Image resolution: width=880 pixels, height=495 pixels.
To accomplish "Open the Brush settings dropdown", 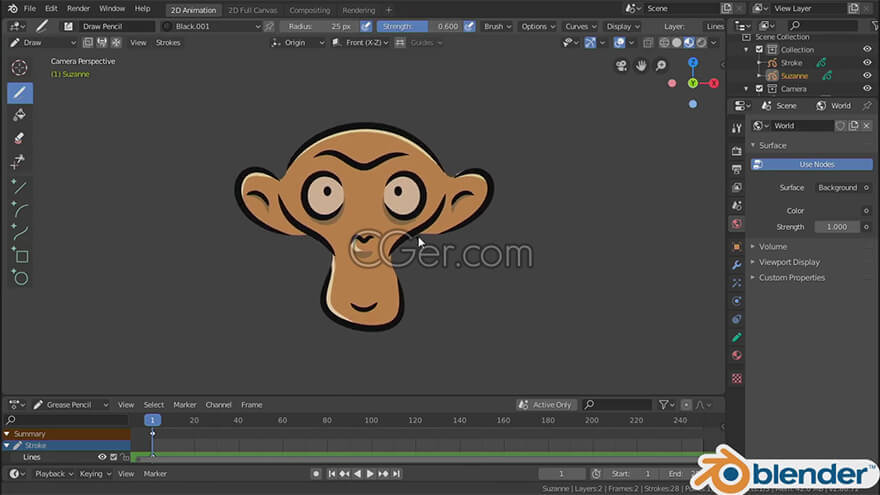I will [x=497, y=26].
